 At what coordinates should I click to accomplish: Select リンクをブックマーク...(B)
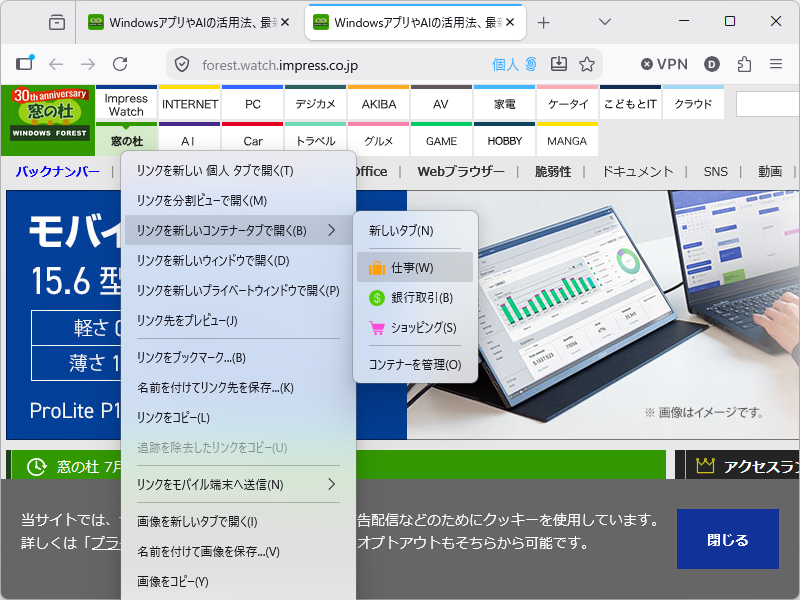pos(238,358)
